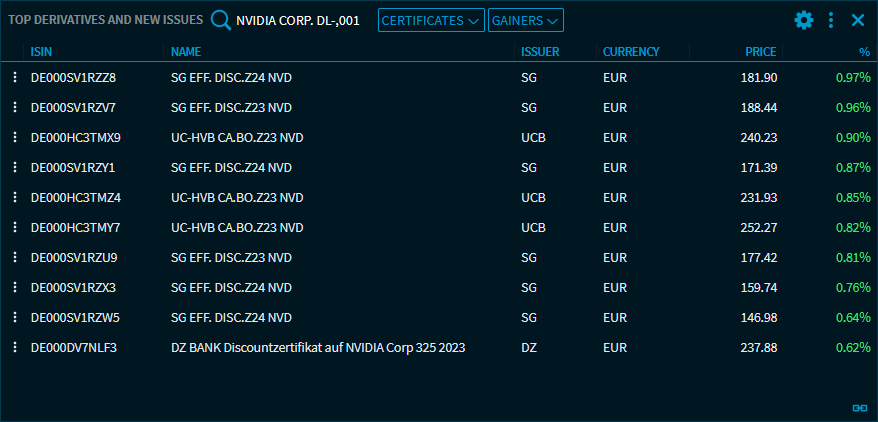This screenshot has height=422, width=878.
Task: Select ISIN DE000HC3TMZ4 entry
Action: 76,198
